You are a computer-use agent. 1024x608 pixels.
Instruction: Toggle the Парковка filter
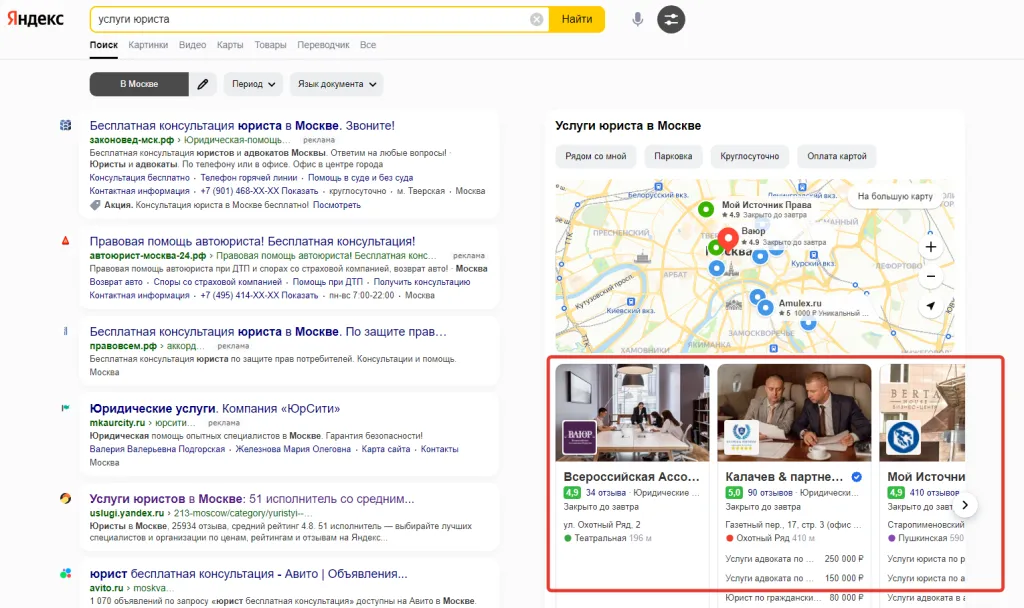[x=673, y=156]
